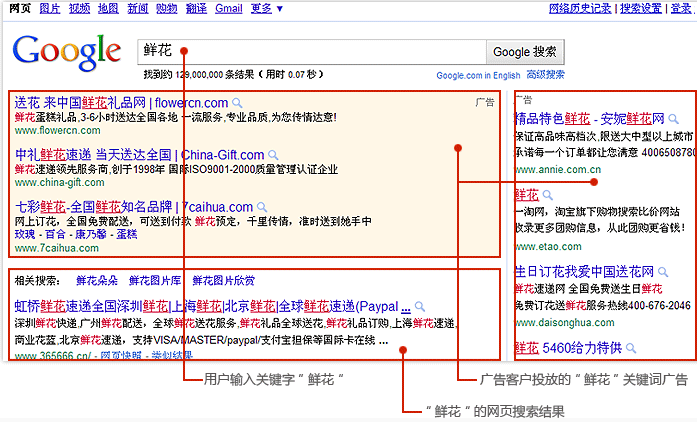697x422 pixels.
Task: Switch to 视频 search in top bar
Action: pyautogui.click(x=79, y=9)
